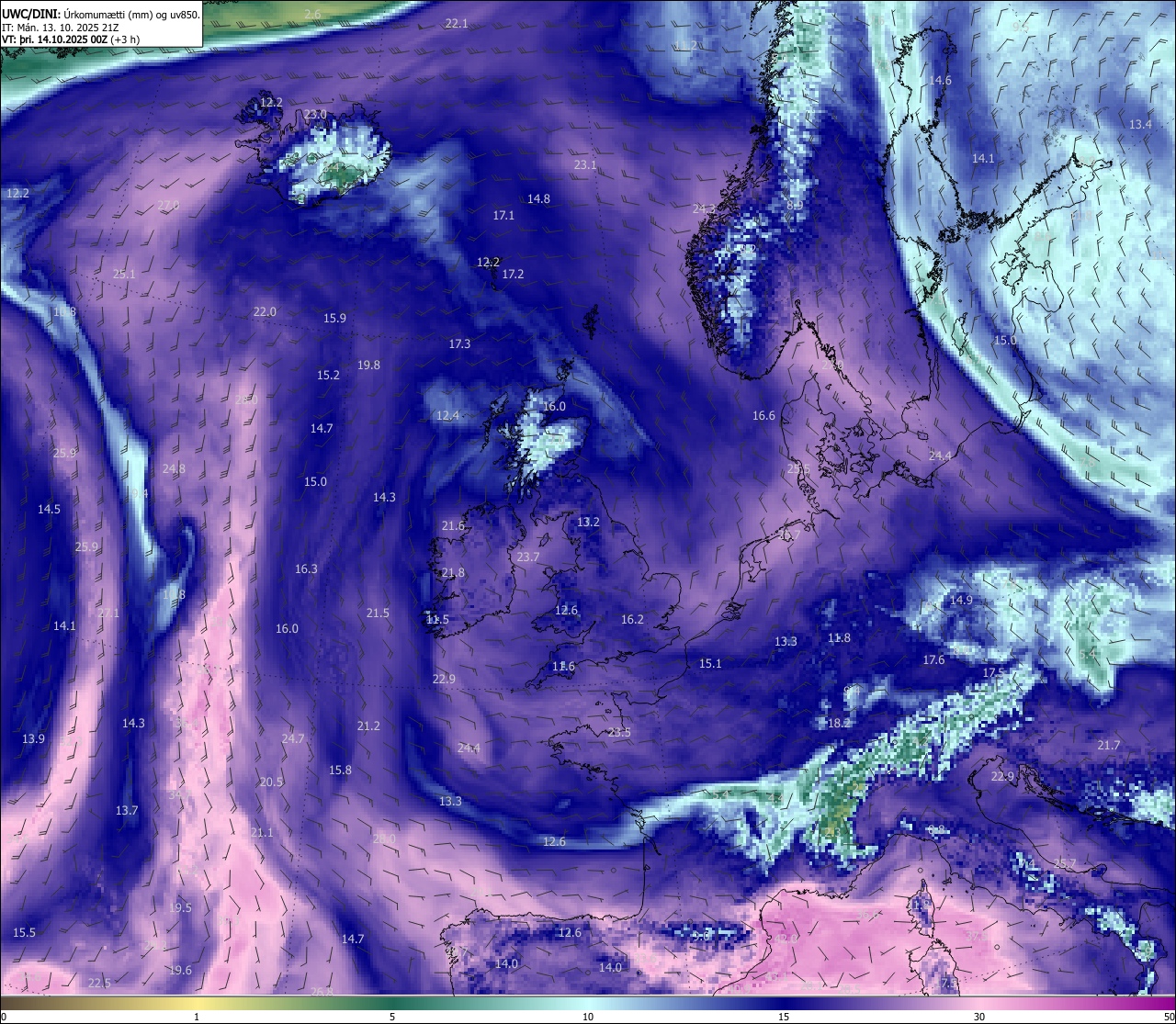This screenshot has height=1024, width=1176.
Task: Click the 13.9 value on the map
Action: point(33,738)
